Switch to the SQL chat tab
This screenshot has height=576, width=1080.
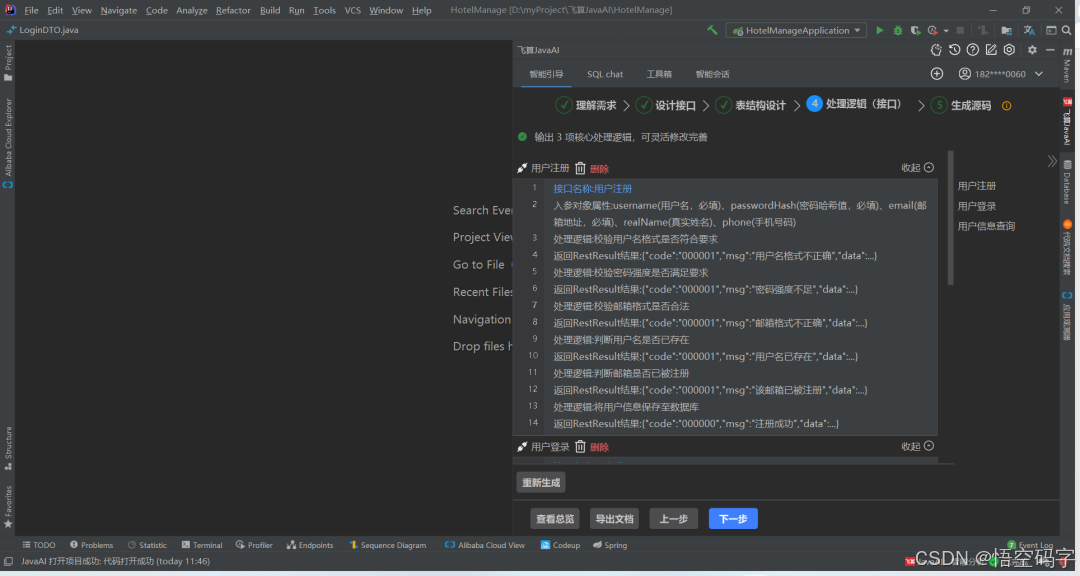click(x=605, y=74)
